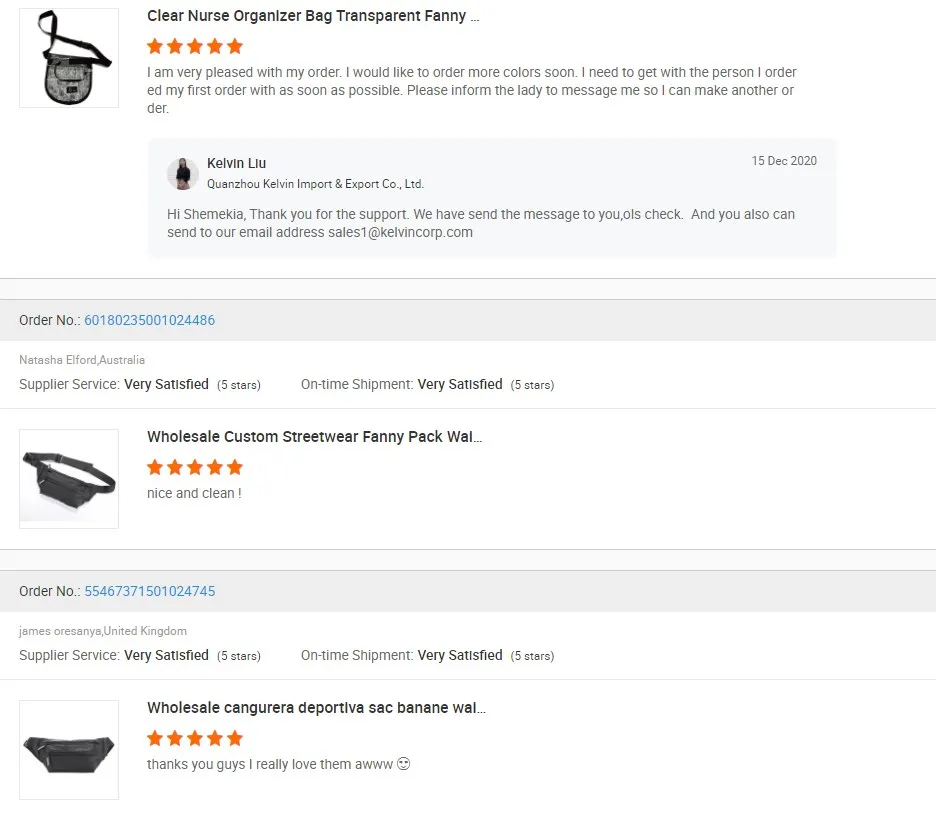Click the smiley emoji in the last review
Viewport: 936px width, 819px height.
pyautogui.click(x=404, y=764)
